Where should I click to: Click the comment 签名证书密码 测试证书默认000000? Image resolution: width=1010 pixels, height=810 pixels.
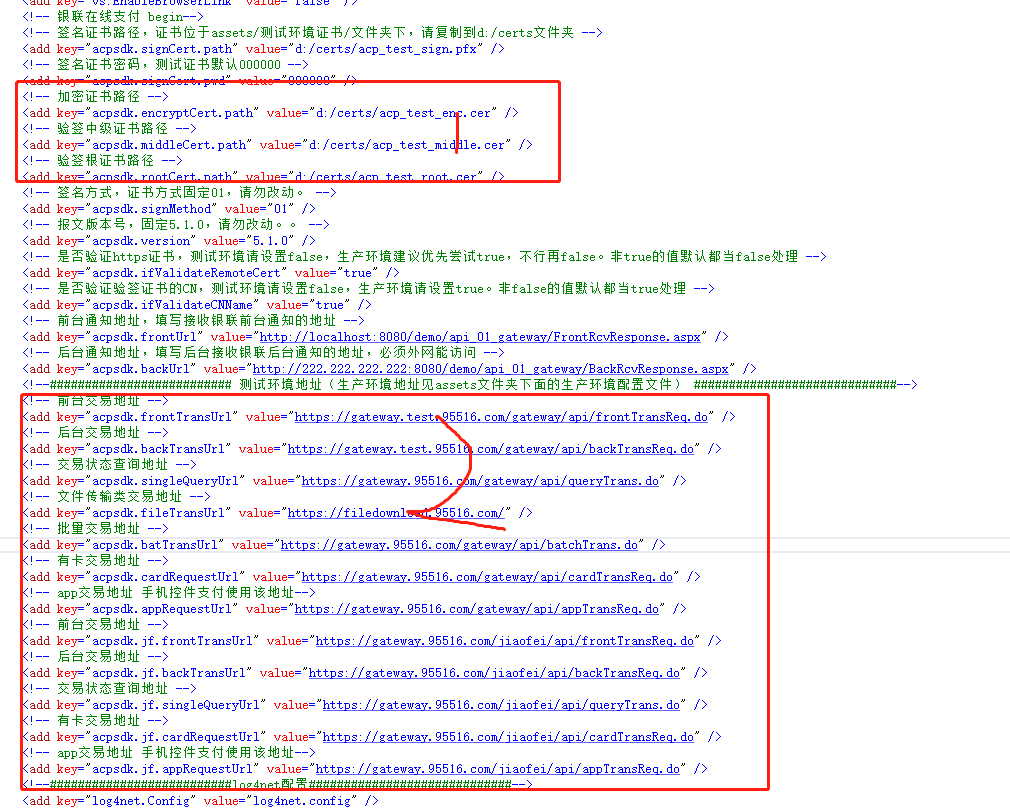166,65
